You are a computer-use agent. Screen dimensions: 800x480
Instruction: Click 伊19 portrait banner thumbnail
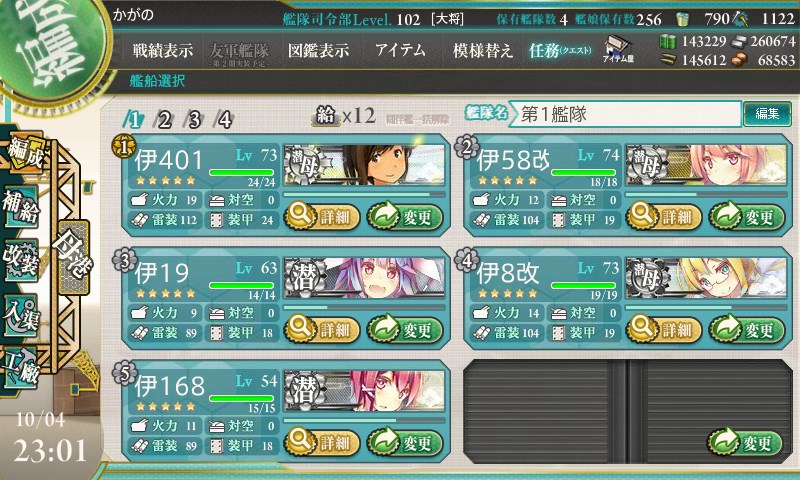(x=364, y=278)
